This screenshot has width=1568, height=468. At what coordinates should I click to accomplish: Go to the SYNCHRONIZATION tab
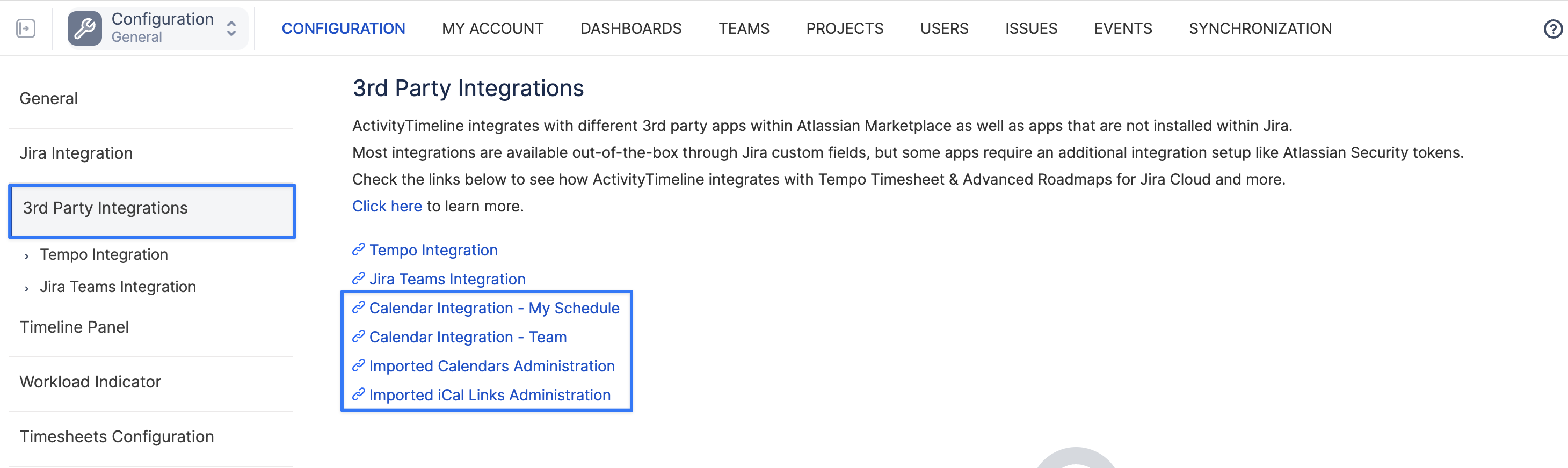tap(1260, 28)
